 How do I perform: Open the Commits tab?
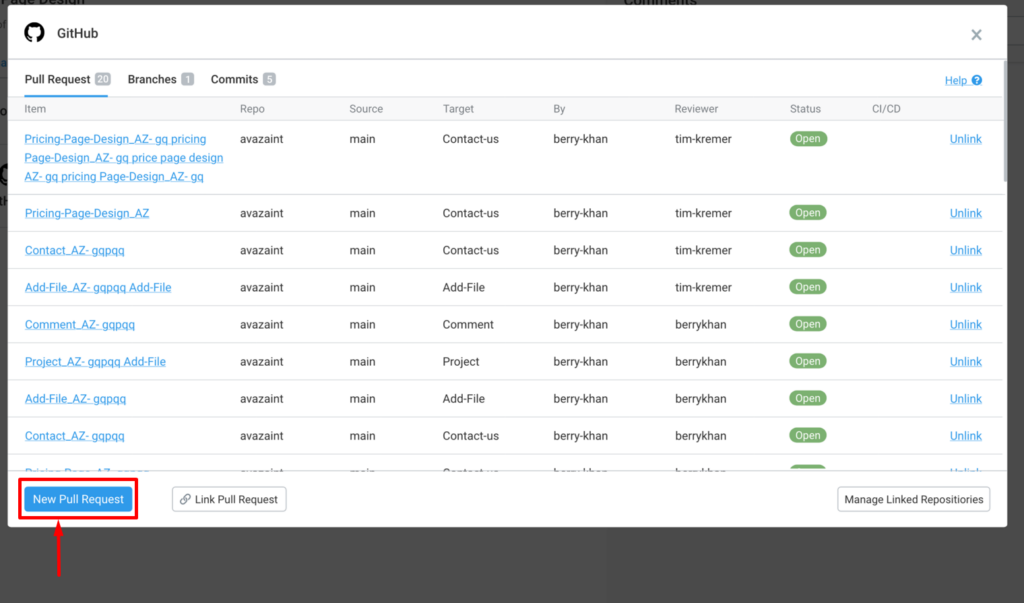coord(243,79)
